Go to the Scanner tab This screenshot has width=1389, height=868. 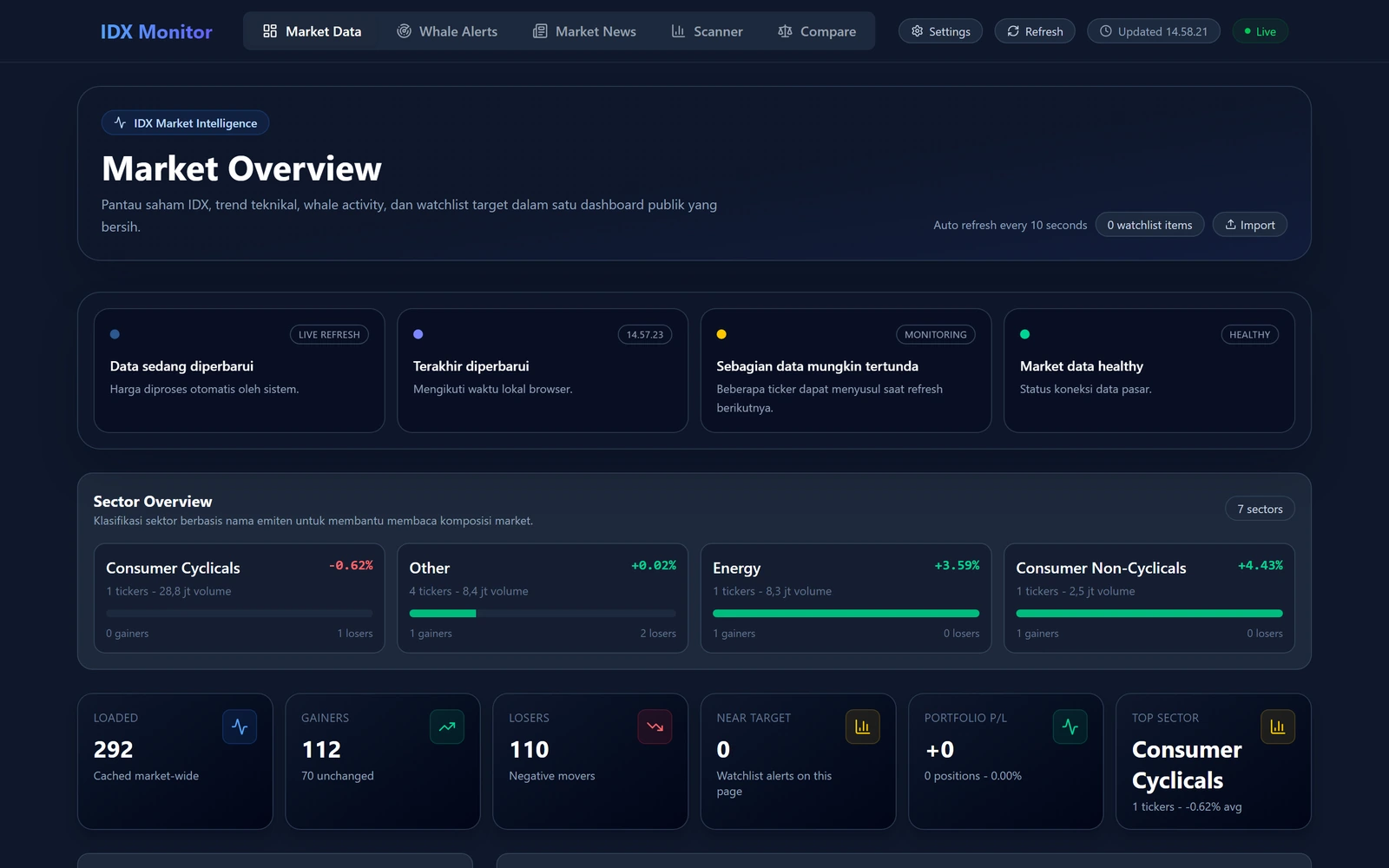click(x=707, y=31)
